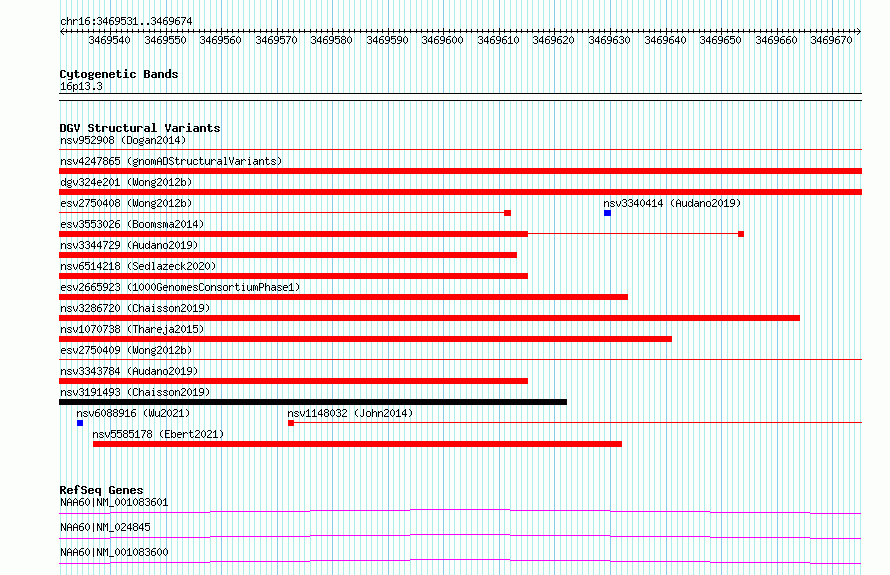Click the nsv3286720 (Chaisson2019) label
The image size is (890, 575).
(x=135, y=308)
